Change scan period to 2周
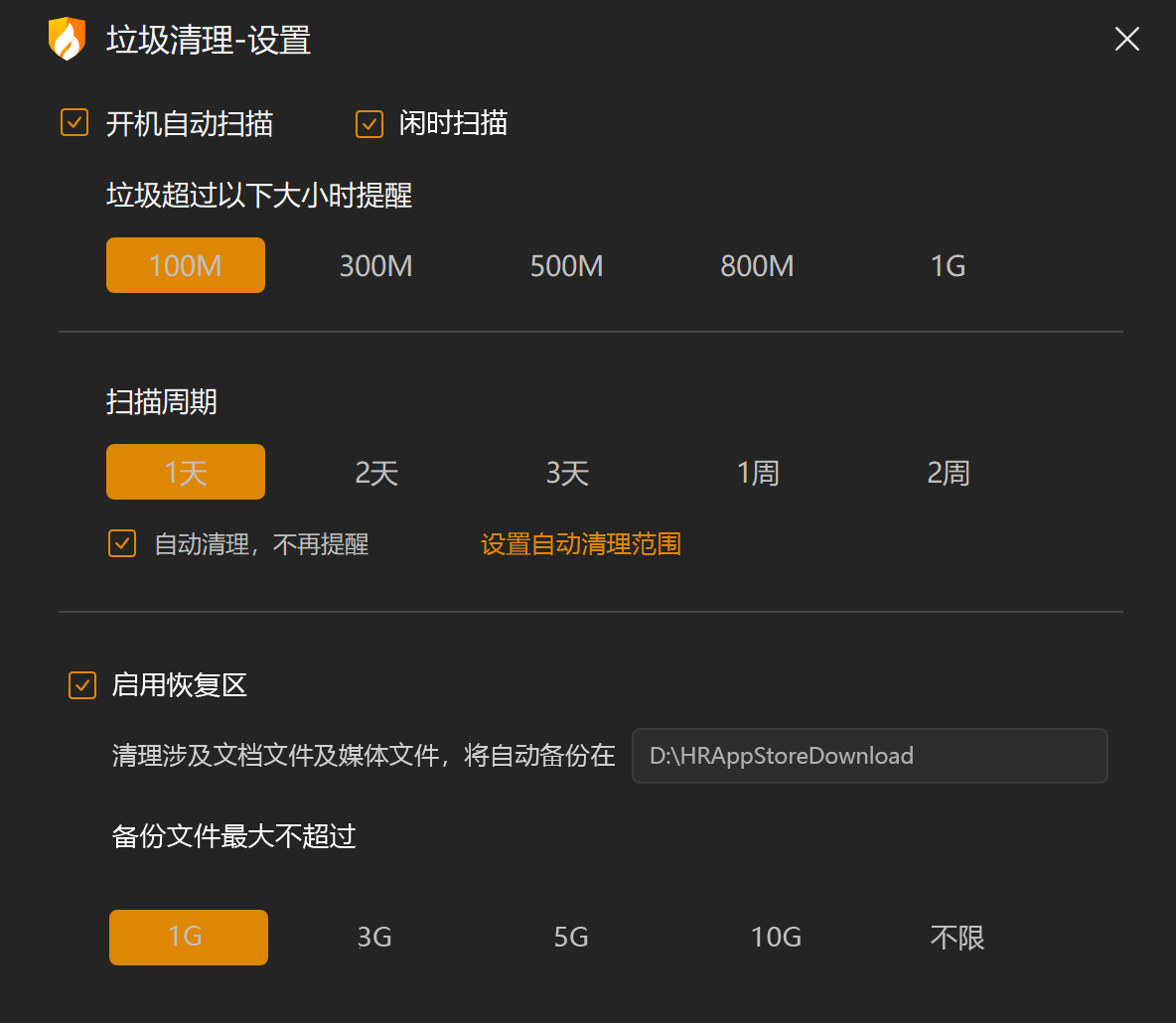The image size is (1176, 1023). 948,472
